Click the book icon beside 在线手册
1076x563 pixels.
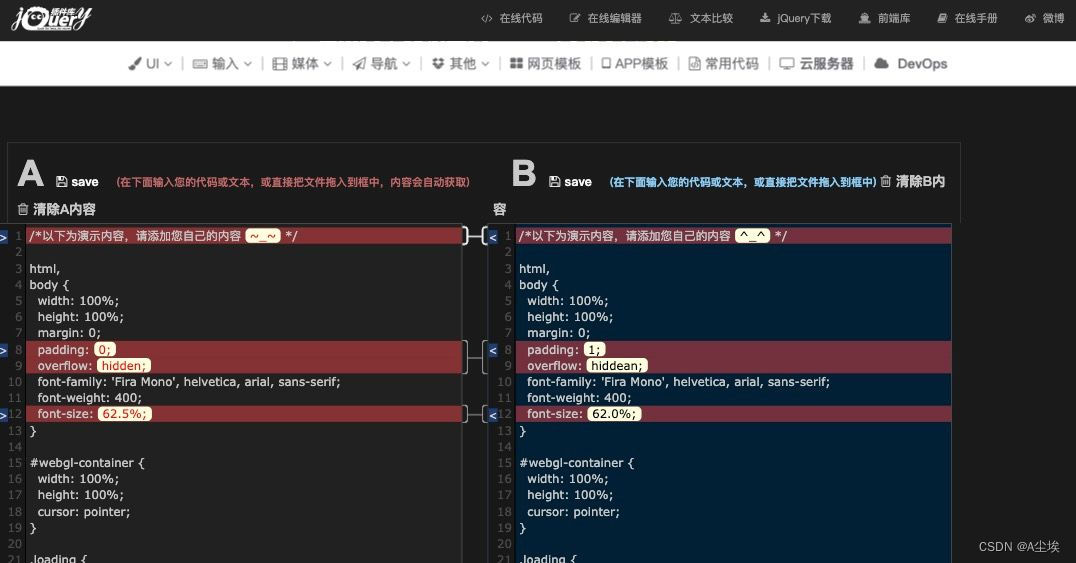tap(942, 19)
